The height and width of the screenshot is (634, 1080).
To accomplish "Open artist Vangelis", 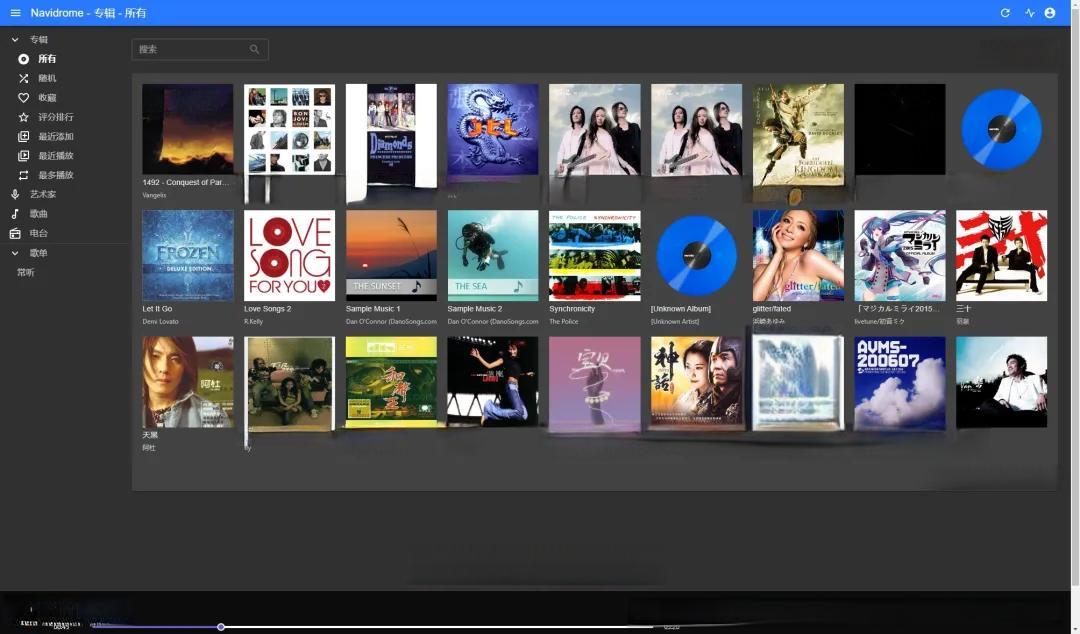I will click(154, 196).
